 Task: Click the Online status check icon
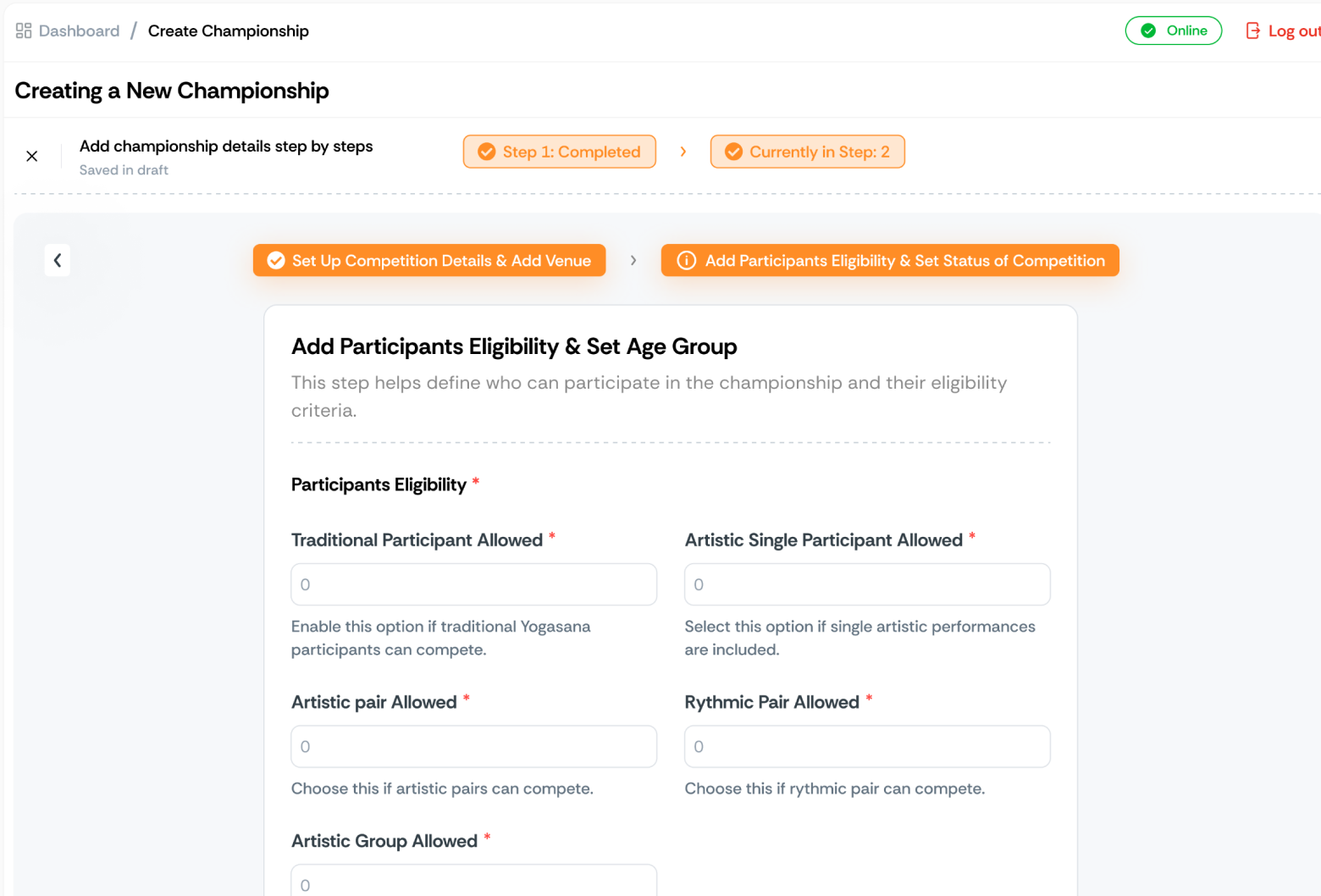pyautogui.click(x=1148, y=31)
